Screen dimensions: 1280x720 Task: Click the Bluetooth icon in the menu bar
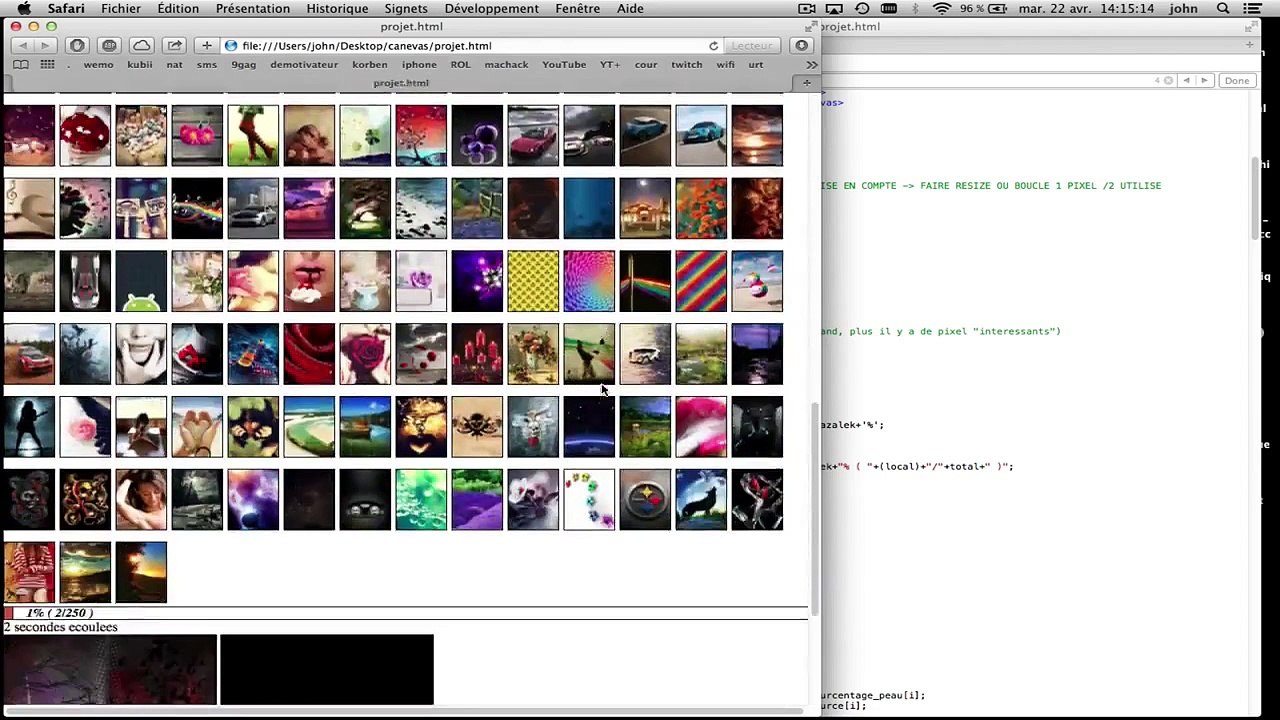pos(916,9)
